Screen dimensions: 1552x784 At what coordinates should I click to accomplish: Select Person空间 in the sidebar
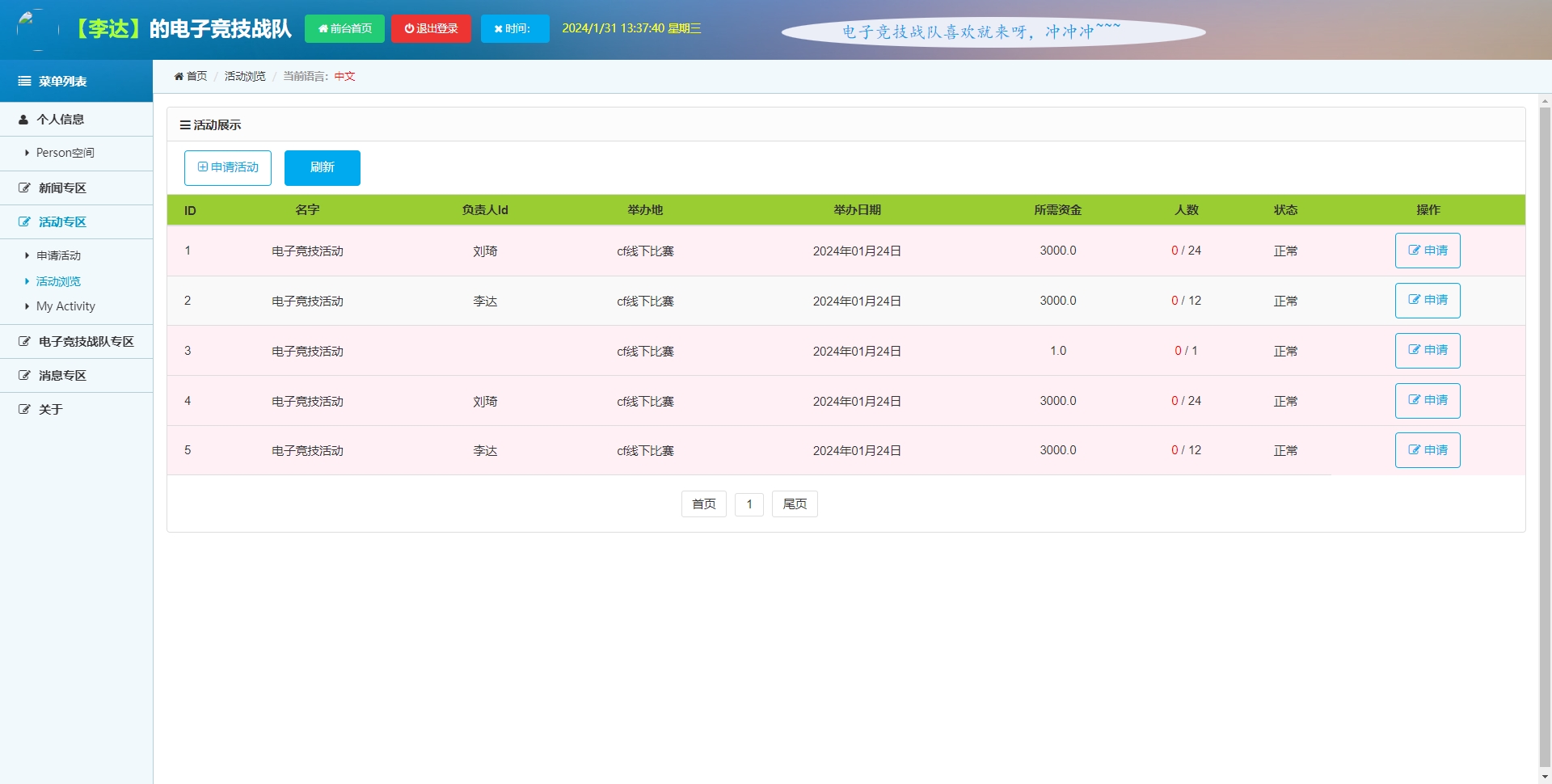(x=65, y=153)
